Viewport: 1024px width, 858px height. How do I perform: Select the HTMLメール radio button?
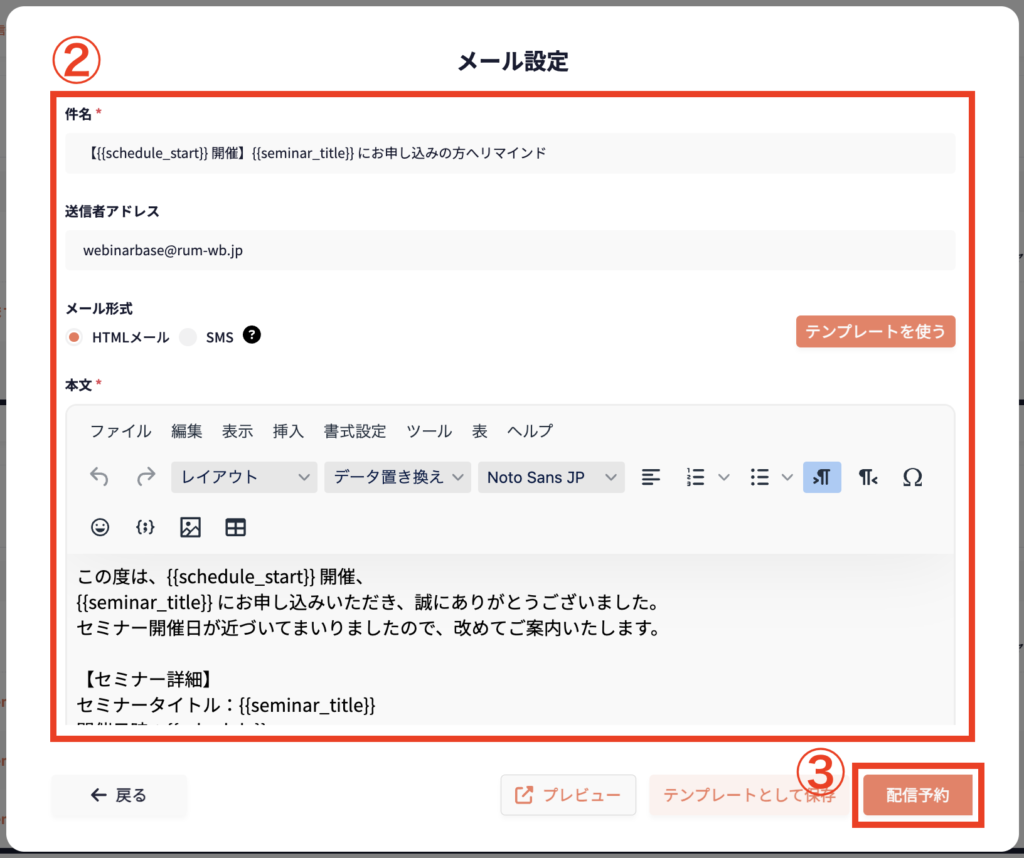point(74,337)
